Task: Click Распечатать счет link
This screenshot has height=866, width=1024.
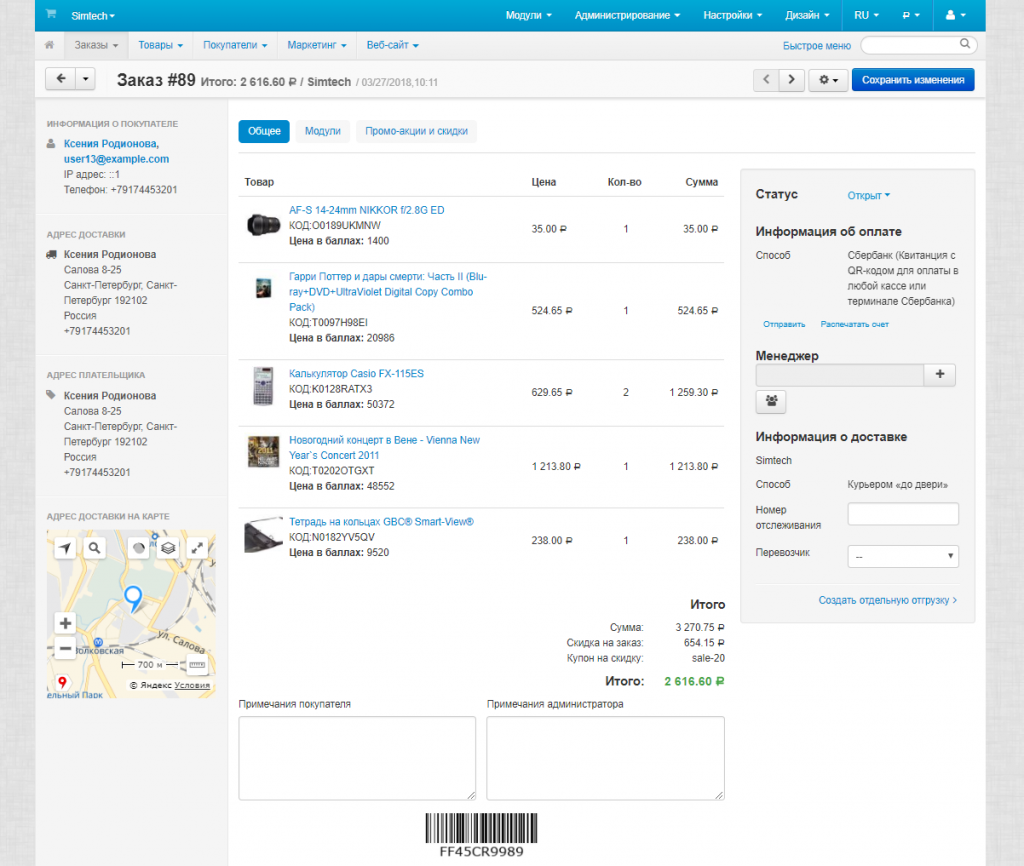Action: tap(854, 324)
